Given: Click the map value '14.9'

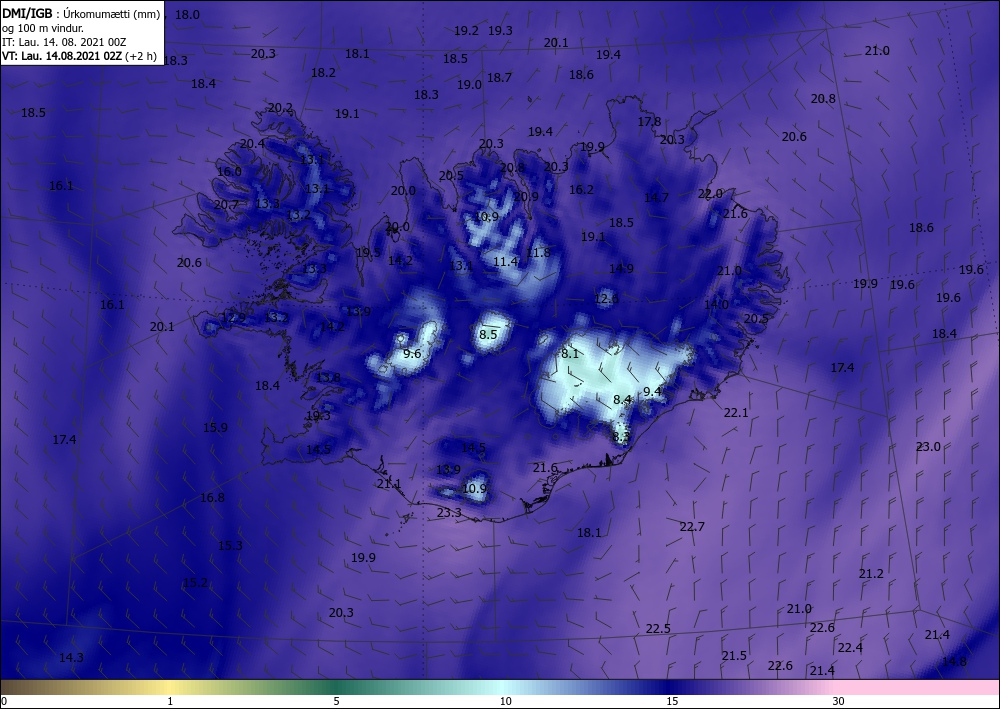Looking at the screenshot, I should [621, 268].
